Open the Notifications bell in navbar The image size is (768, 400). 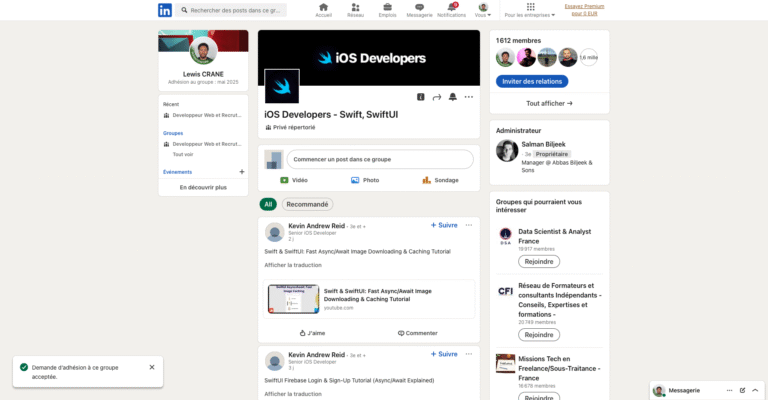[x=451, y=10]
